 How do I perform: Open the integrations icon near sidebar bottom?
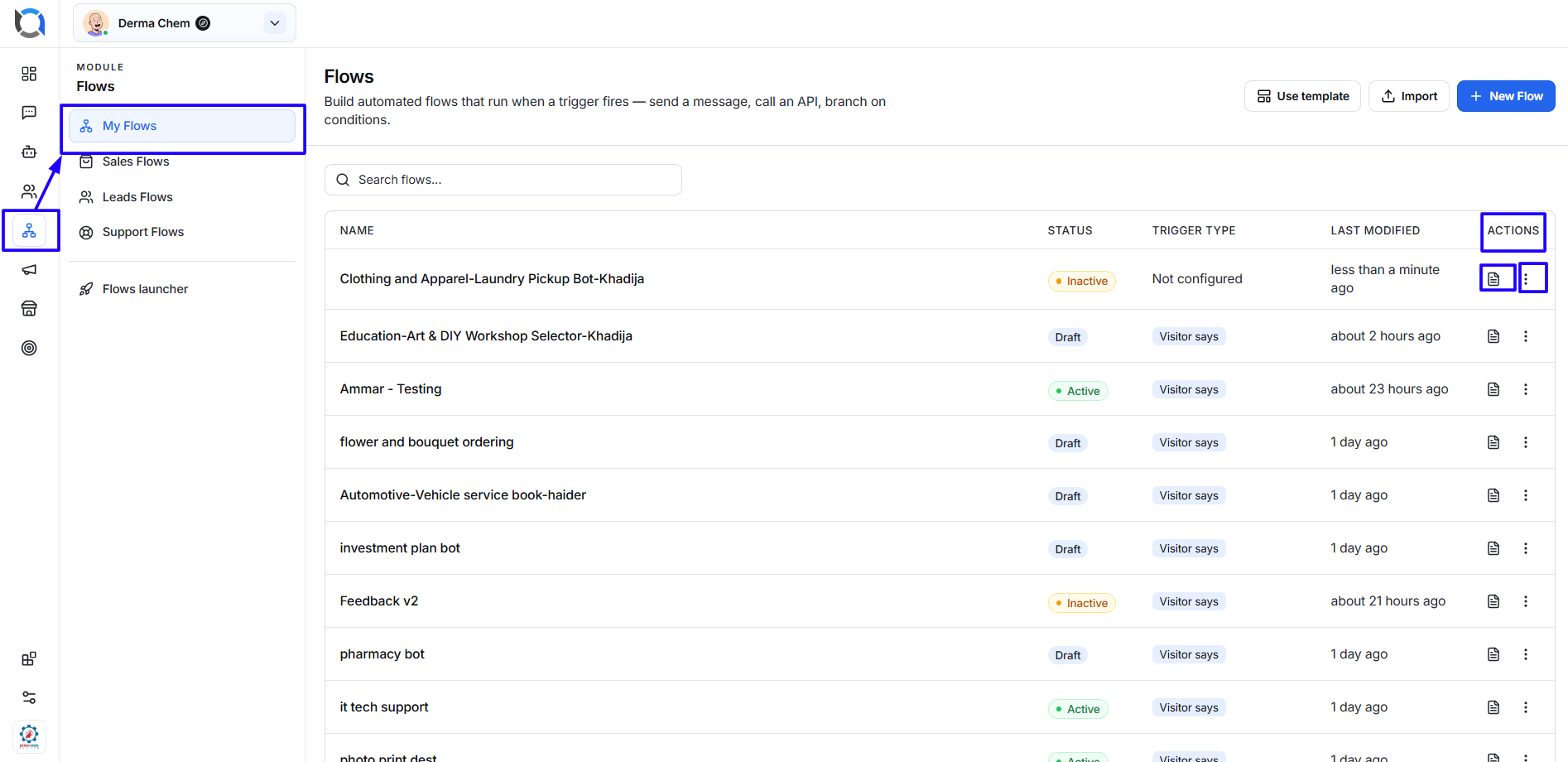point(29,658)
